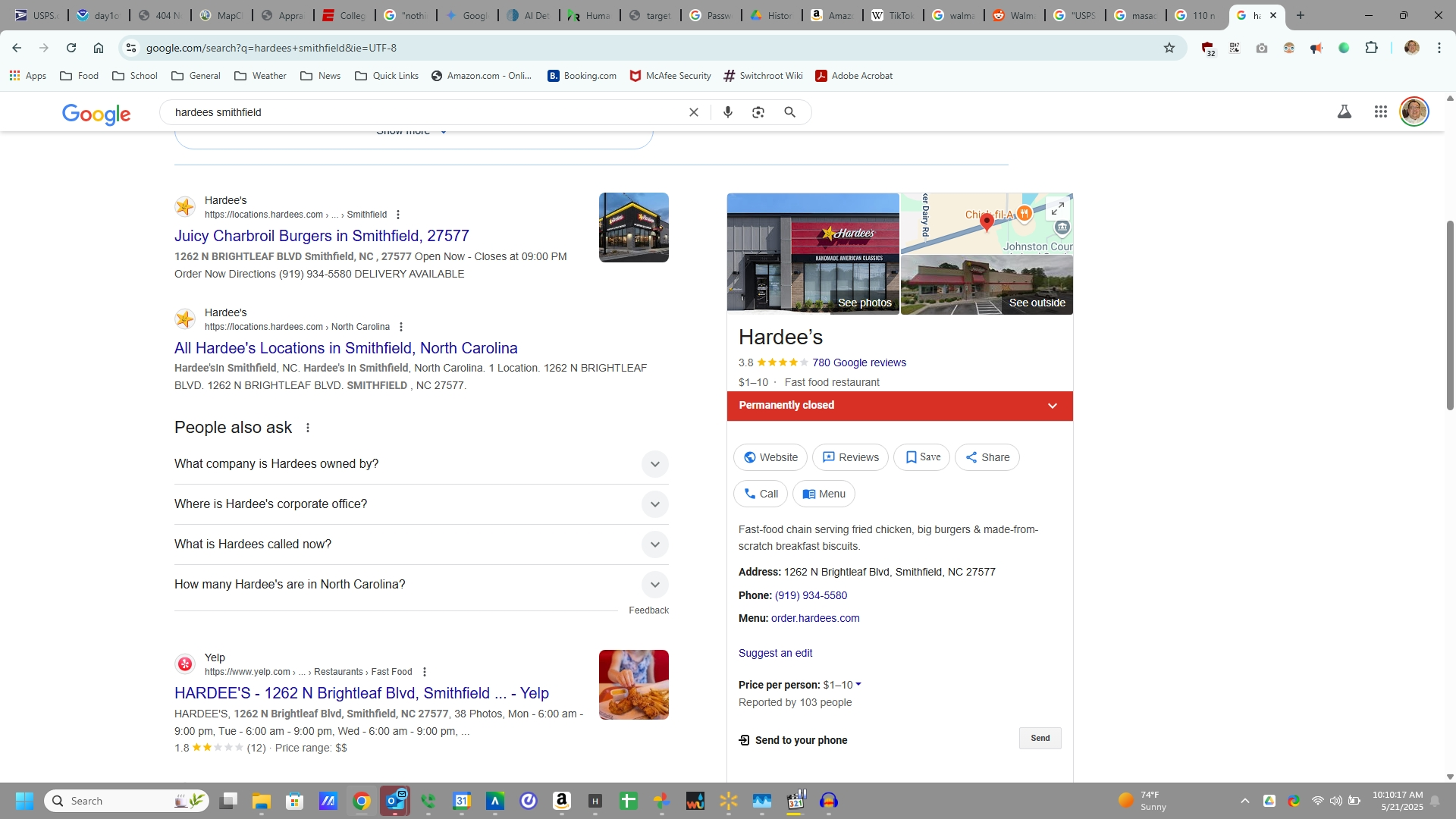Open Search Labs flask icon
This screenshot has height=819, width=1456.
click(x=1344, y=112)
